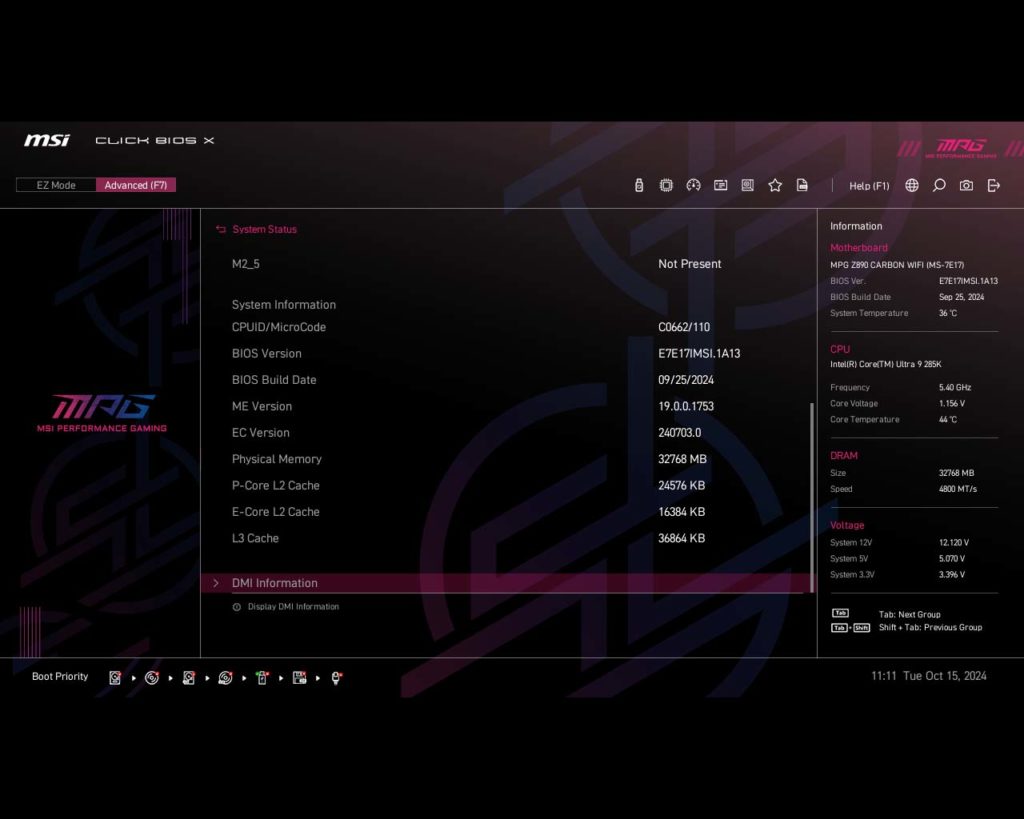Select the BIOS Version row label

point(266,353)
